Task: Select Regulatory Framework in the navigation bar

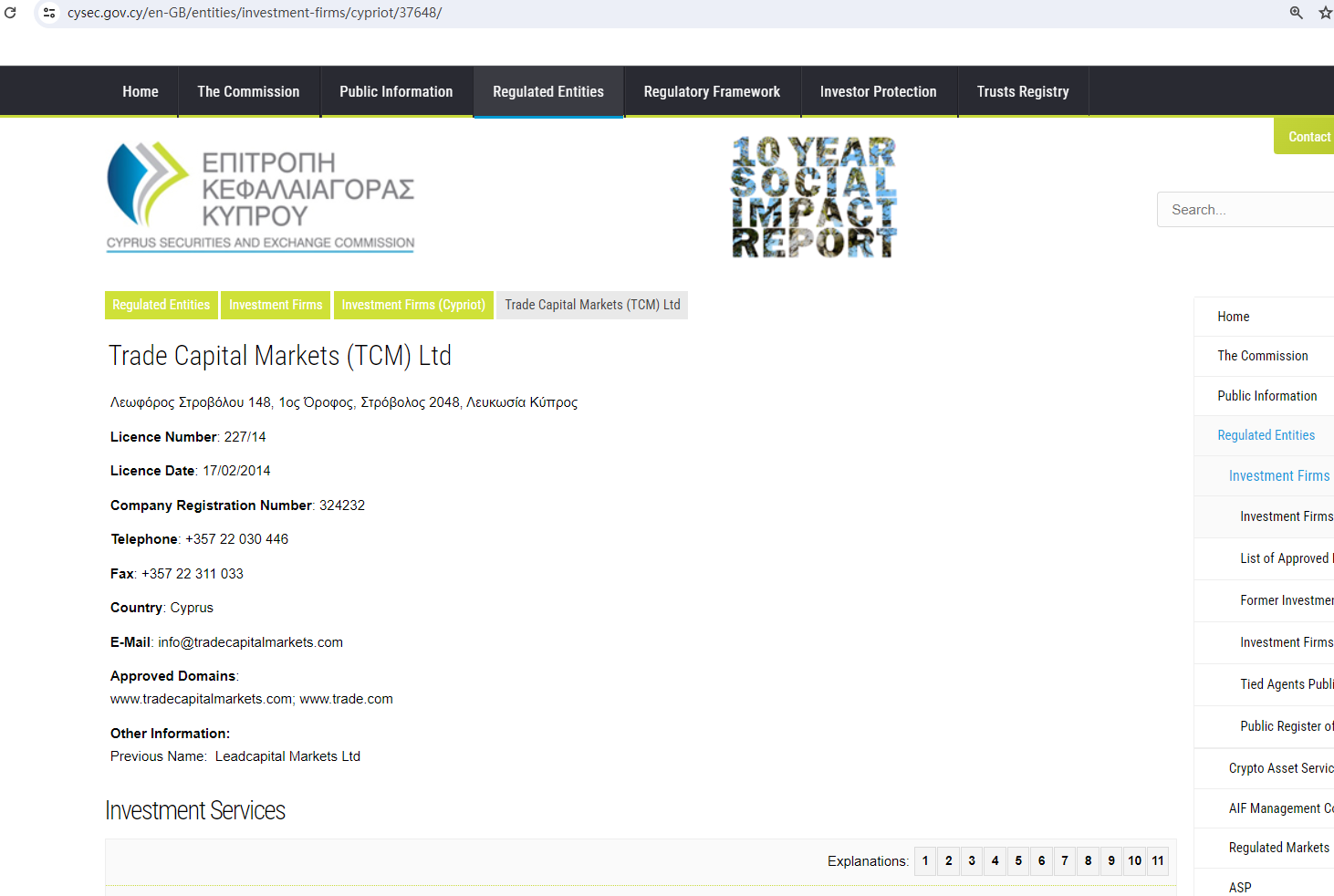Action: click(x=712, y=92)
